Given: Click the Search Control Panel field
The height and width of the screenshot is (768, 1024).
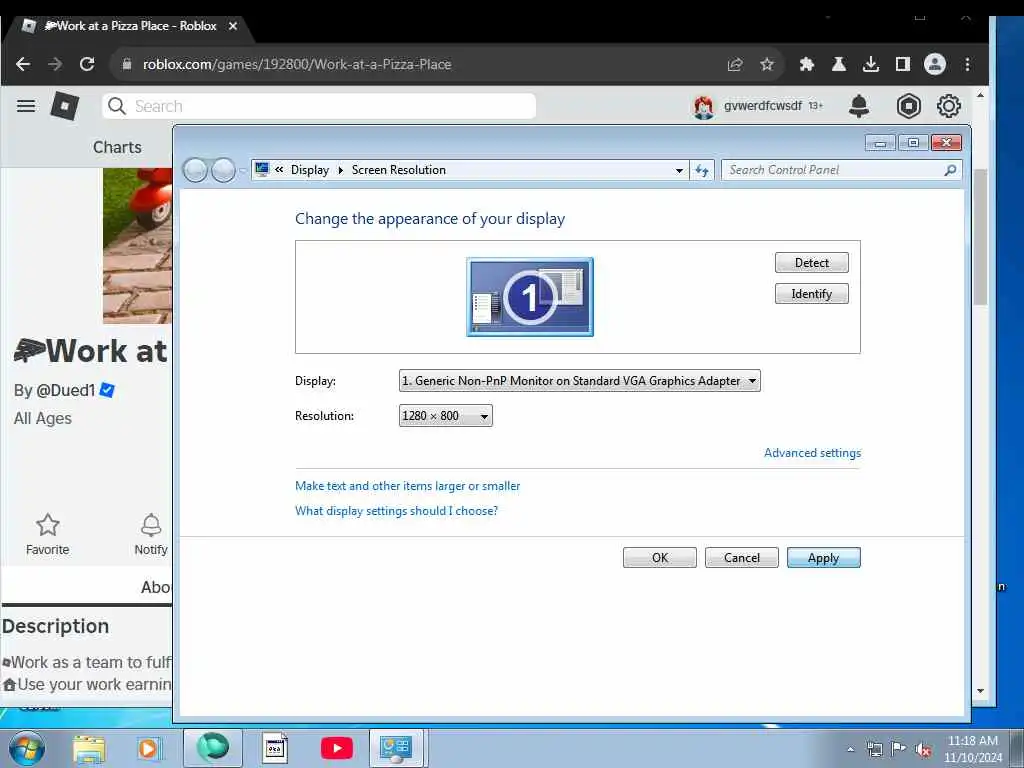Looking at the screenshot, I should (841, 170).
